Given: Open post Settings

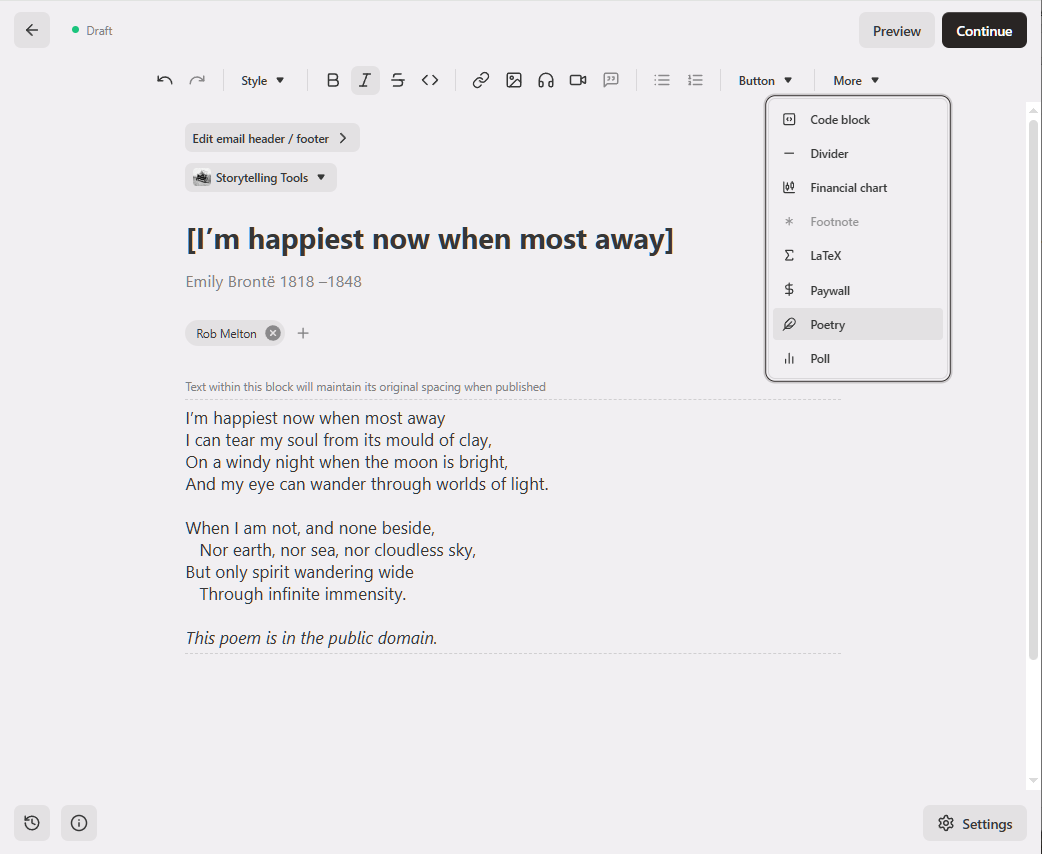Looking at the screenshot, I should click(974, 823).
